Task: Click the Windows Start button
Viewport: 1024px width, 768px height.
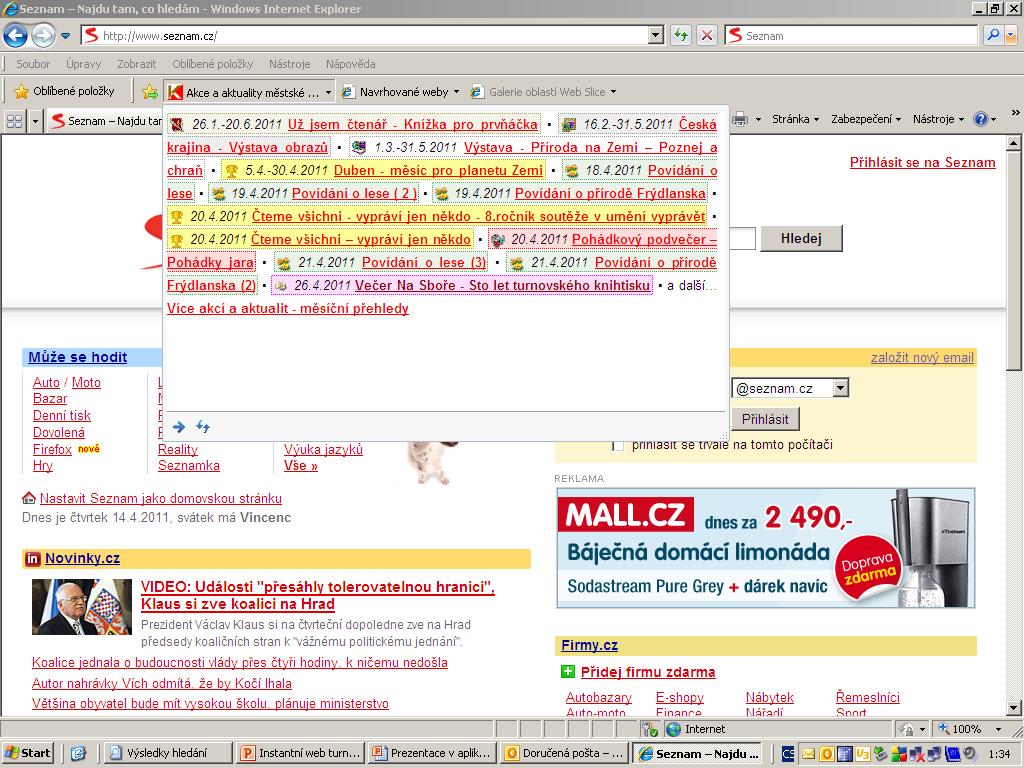Action: point(27,753)
